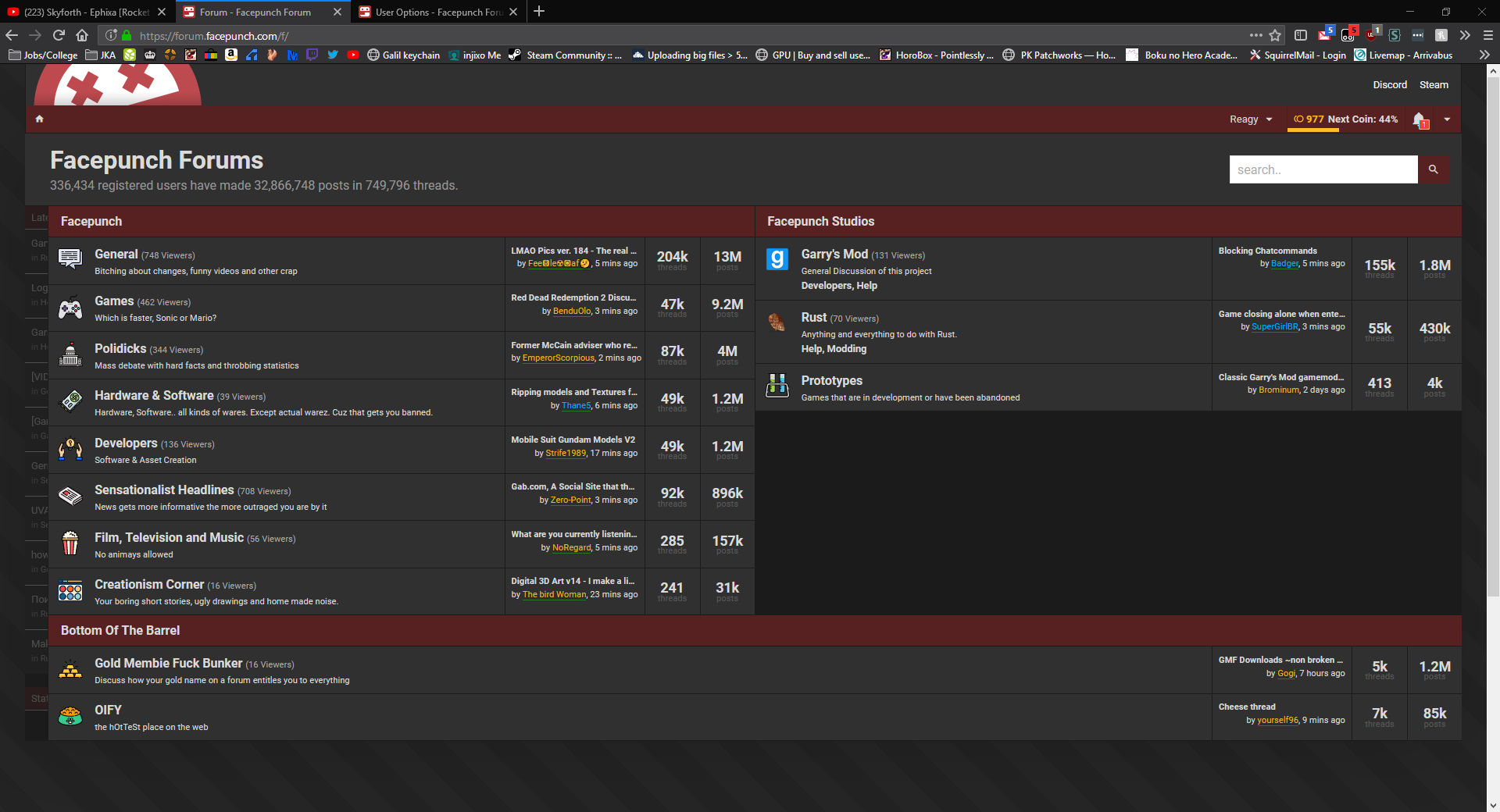
Task: Open a new browser tab
Action: 539,12
